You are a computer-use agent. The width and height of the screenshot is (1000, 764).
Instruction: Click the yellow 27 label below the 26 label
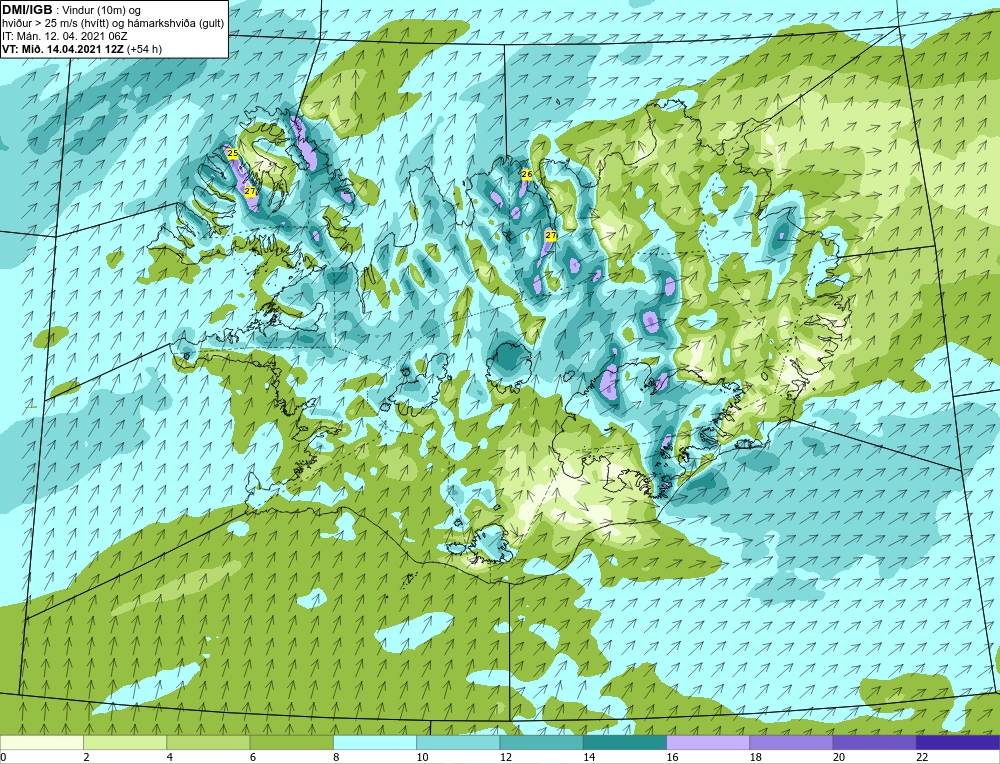point(551,235)
